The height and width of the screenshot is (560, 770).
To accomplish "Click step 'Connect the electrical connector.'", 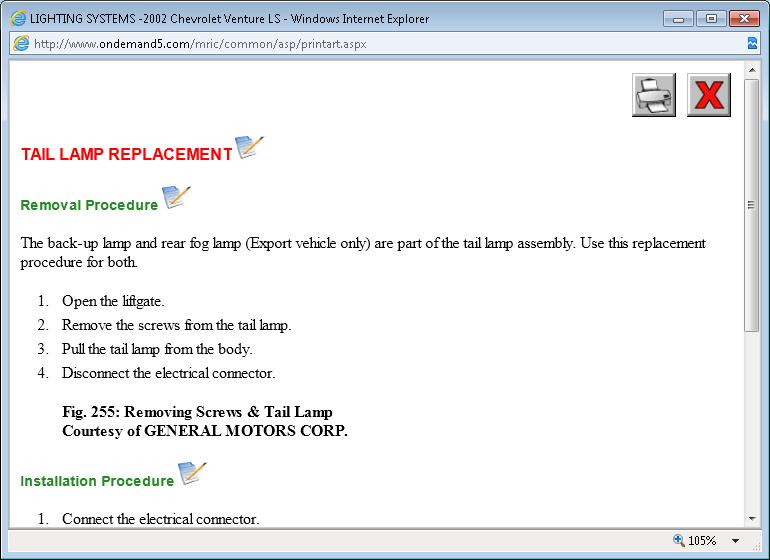I will [161, 519].
